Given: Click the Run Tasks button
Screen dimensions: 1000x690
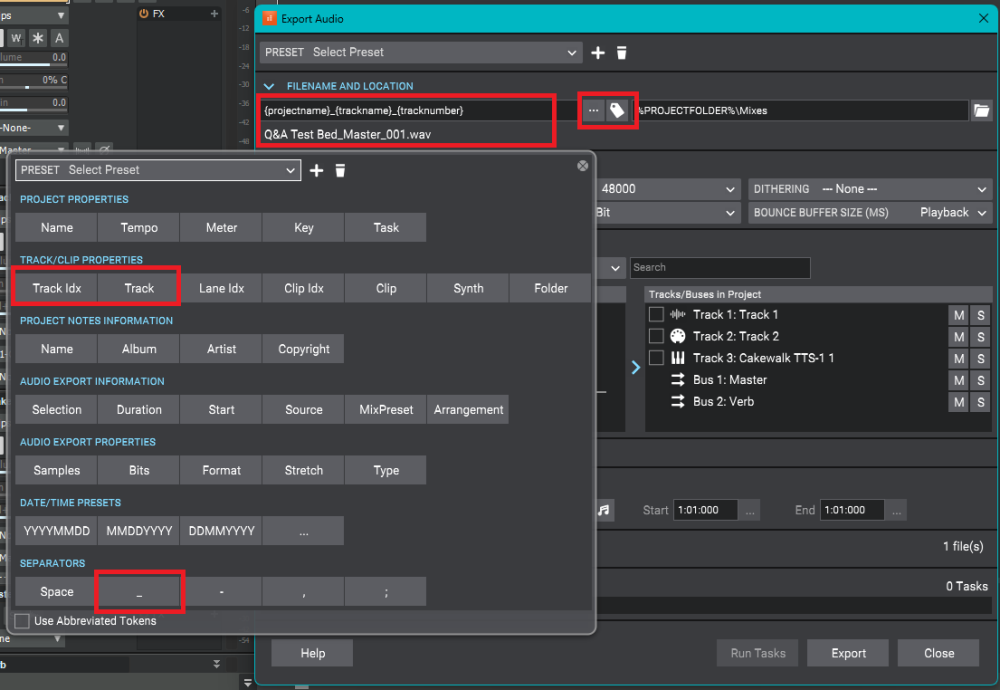Looking at the screenshot, I should (x=758, y=653).
